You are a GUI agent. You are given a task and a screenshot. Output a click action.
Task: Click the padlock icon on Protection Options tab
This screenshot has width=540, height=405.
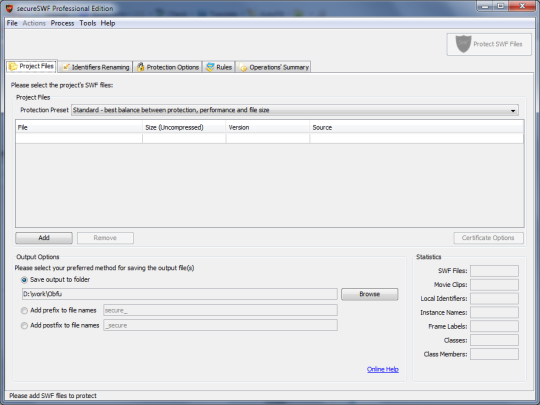[x=141, y=67]
